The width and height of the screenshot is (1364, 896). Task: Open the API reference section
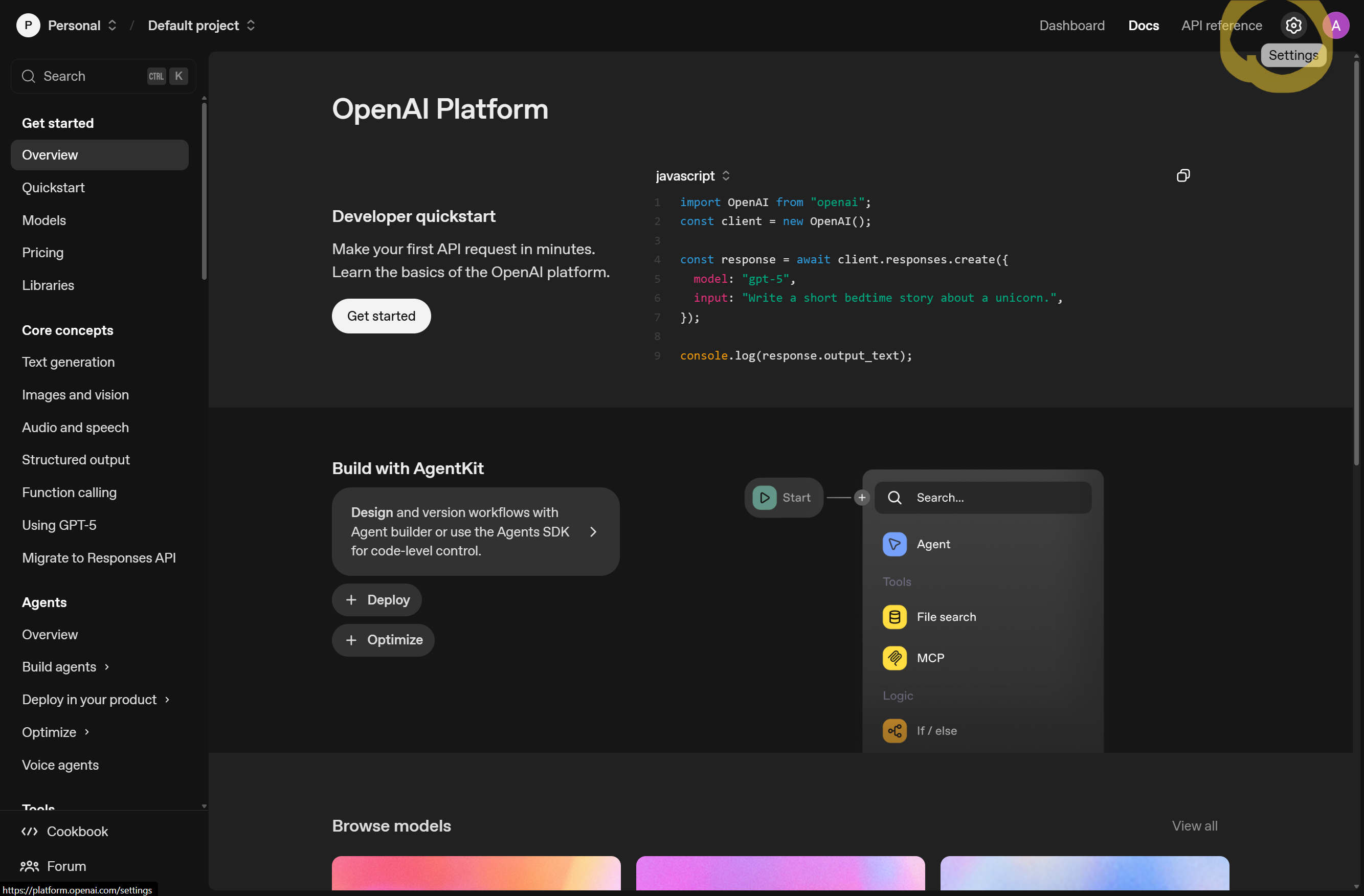click(1221, 26)
